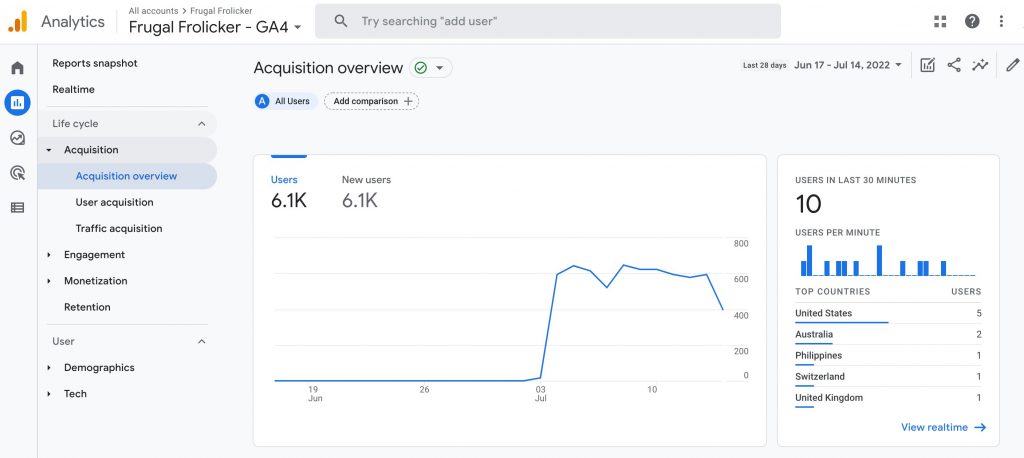Viewport: 1024px width, 458px height.
Task: Click the United States country row
Action: coord(888,314)
